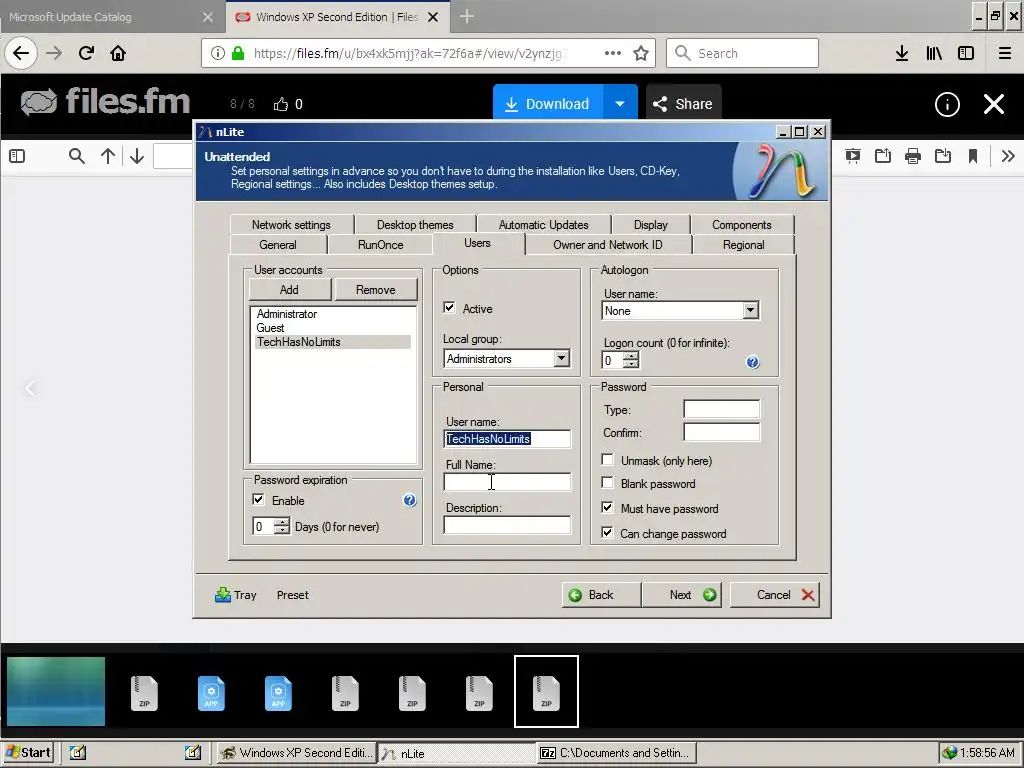This screenshot has height=768, width=1024.
Task: Click the viewer print icon
Action: click(x=913, y=156)
